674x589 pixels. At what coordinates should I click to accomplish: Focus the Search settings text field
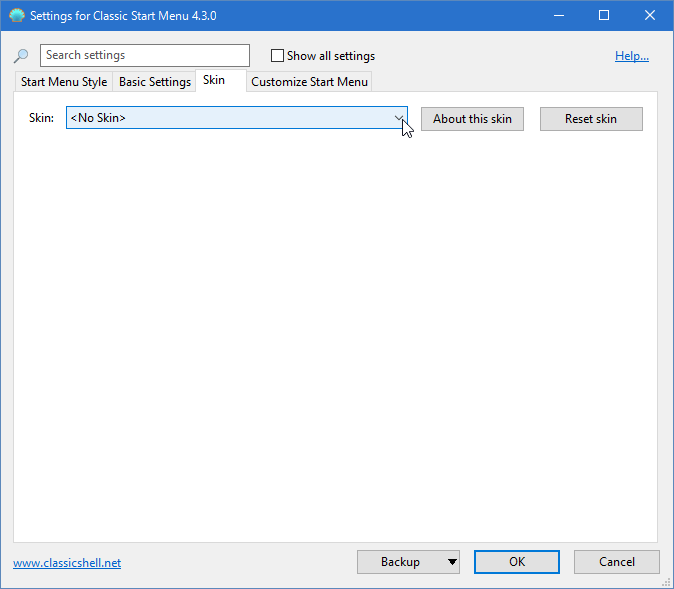click(x=145, y=56)
